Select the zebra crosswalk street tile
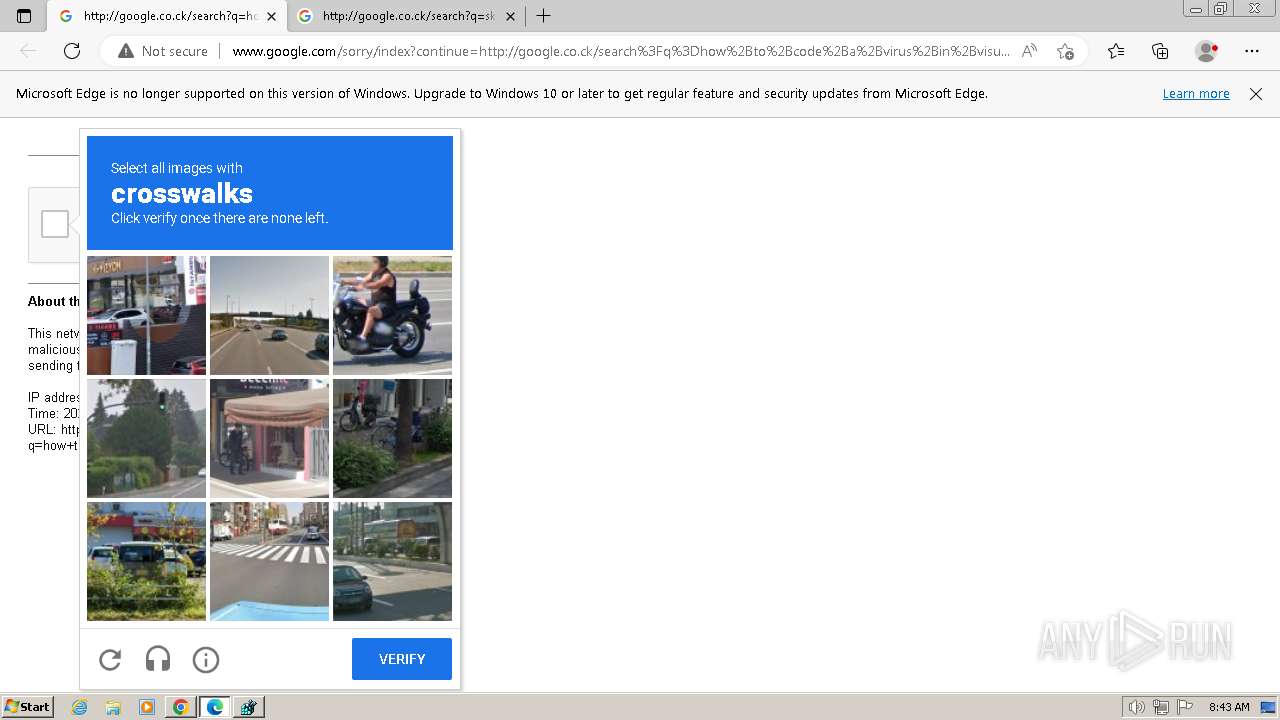The image size is (1280, 720). coord(269,561)
